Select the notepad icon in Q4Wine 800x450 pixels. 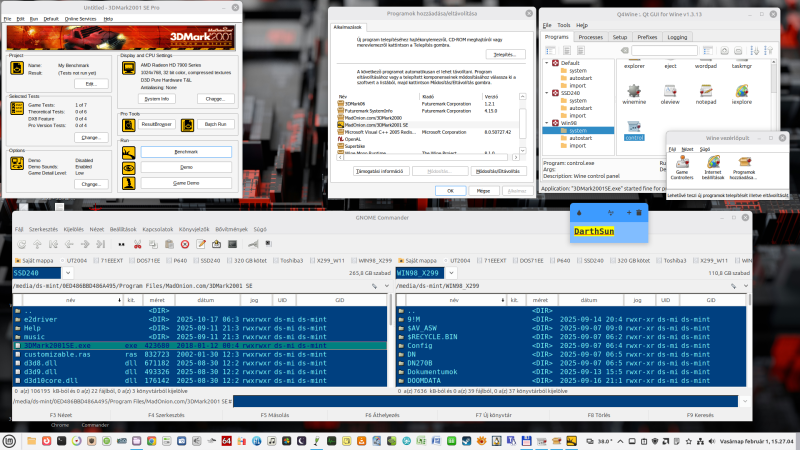click(x=706, y=95)
